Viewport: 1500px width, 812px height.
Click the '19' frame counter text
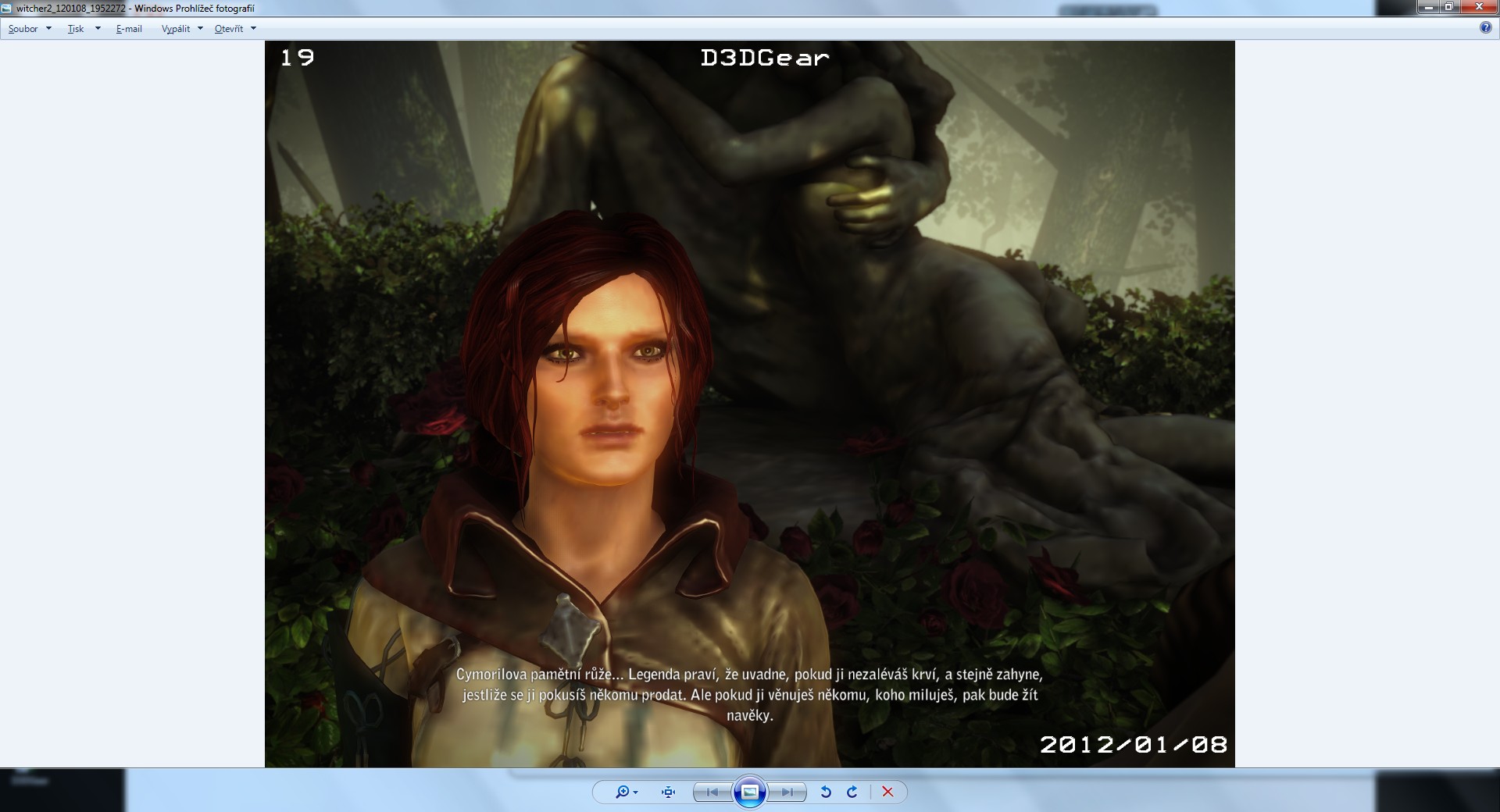[x=297, y=58]
